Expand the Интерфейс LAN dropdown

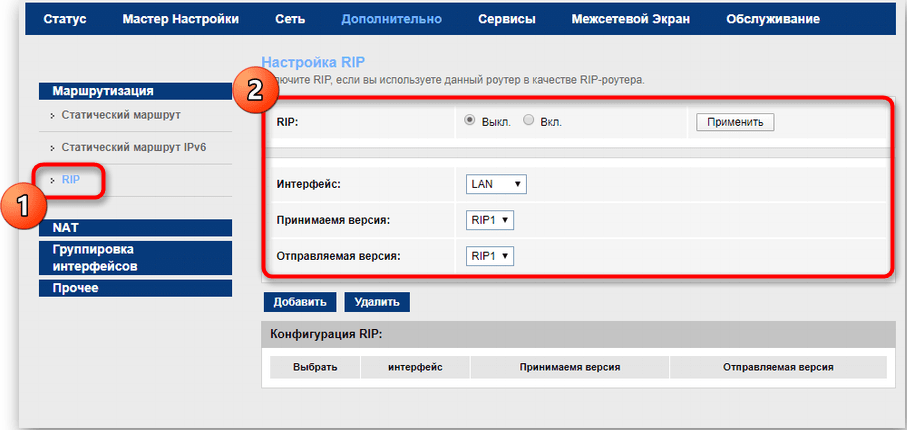point(496,185)
